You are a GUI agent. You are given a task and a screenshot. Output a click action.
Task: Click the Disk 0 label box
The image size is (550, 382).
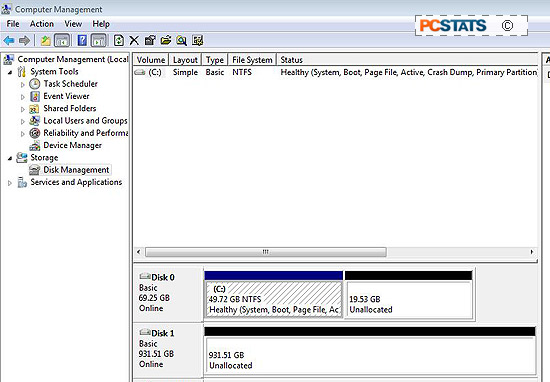pyautogui.click(x=168, y=294)
